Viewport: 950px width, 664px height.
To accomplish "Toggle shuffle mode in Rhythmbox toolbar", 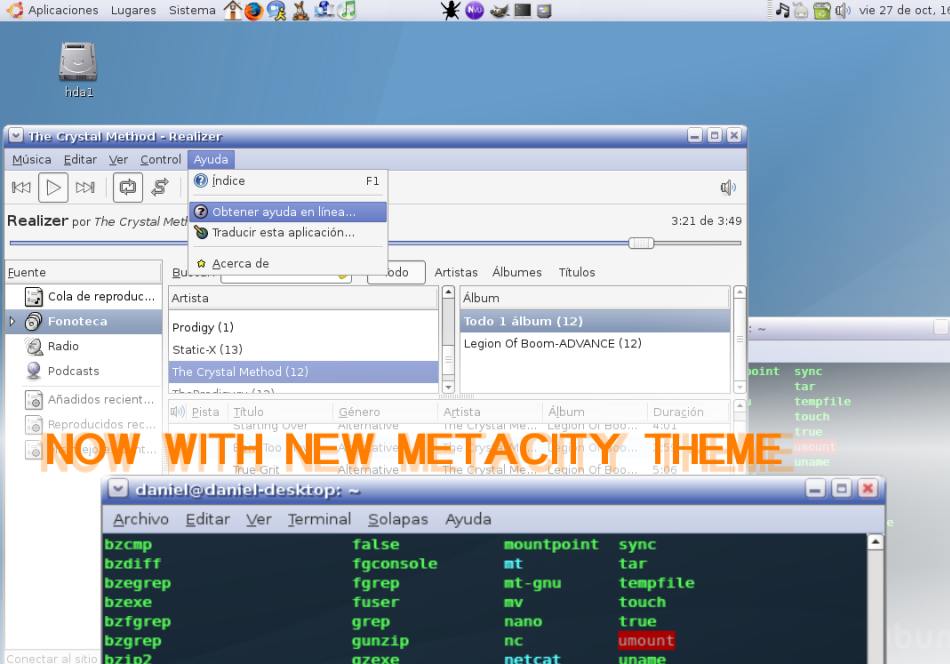I will click(x=160, y=187).
